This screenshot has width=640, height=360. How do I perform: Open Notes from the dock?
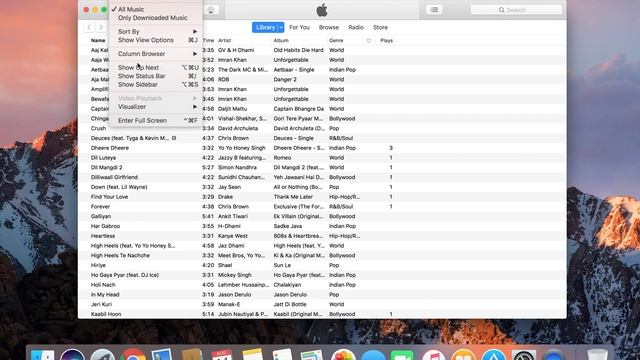252,354
